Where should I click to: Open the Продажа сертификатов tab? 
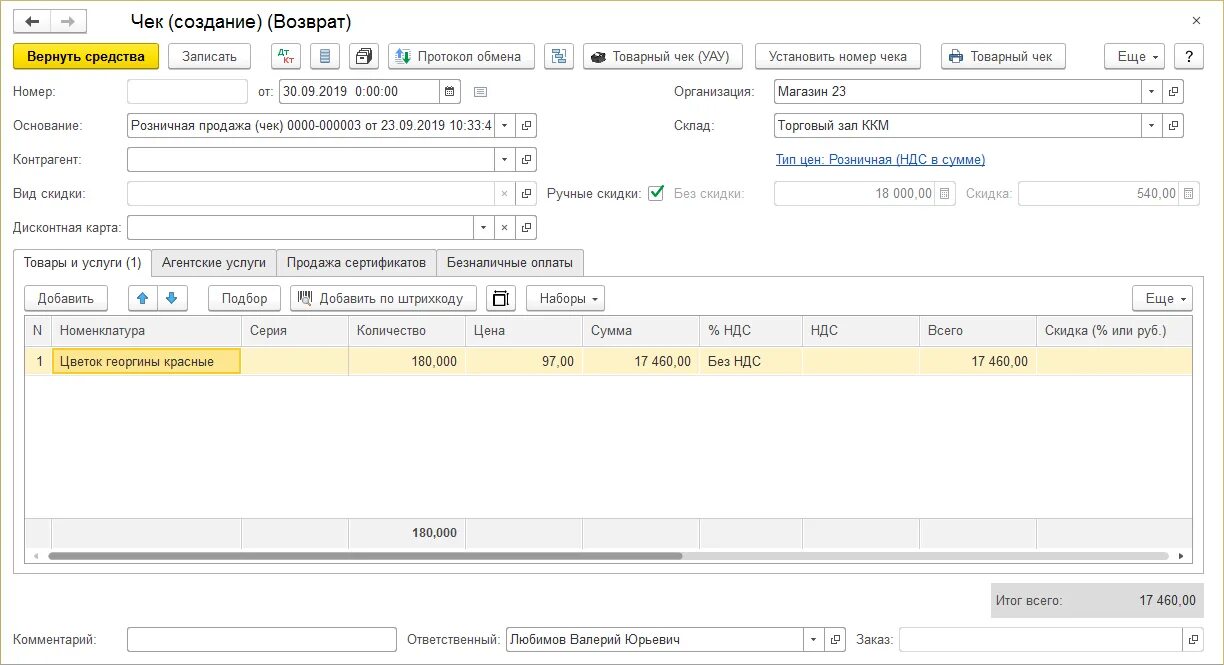pyautogui.click(x=356, y=262)
